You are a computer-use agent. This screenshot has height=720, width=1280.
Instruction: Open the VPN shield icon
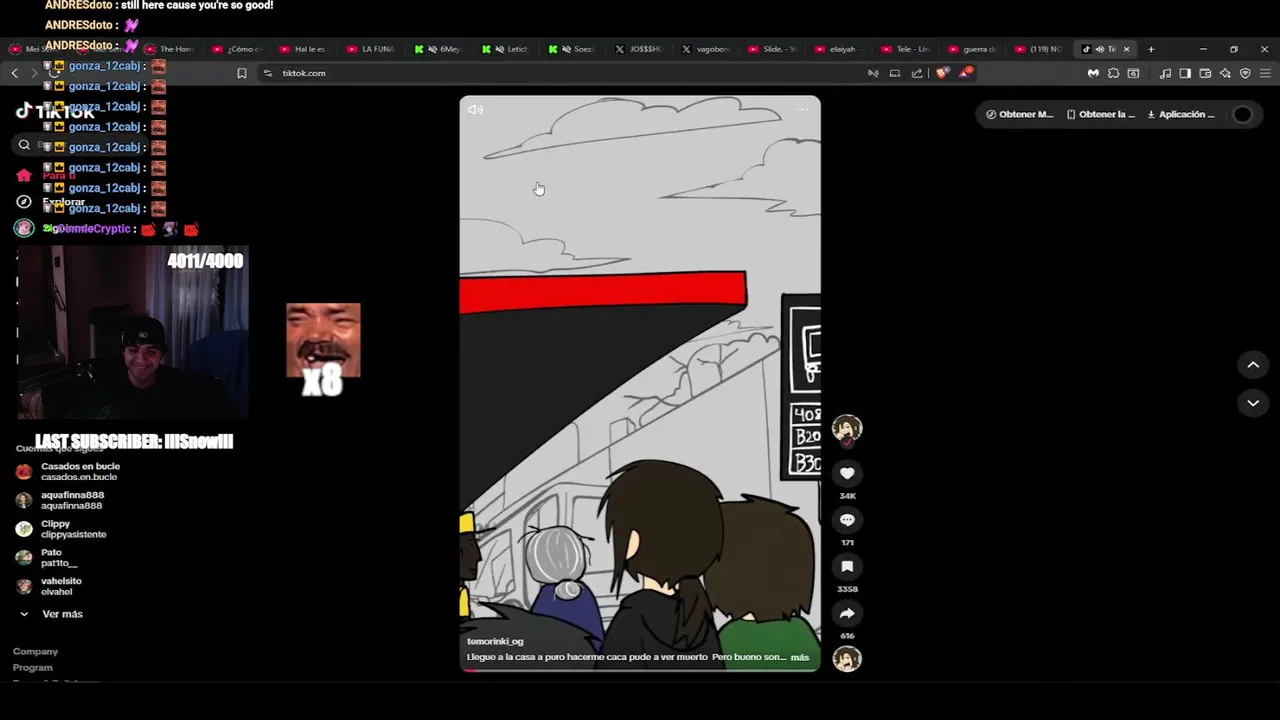pos(1245,73)
